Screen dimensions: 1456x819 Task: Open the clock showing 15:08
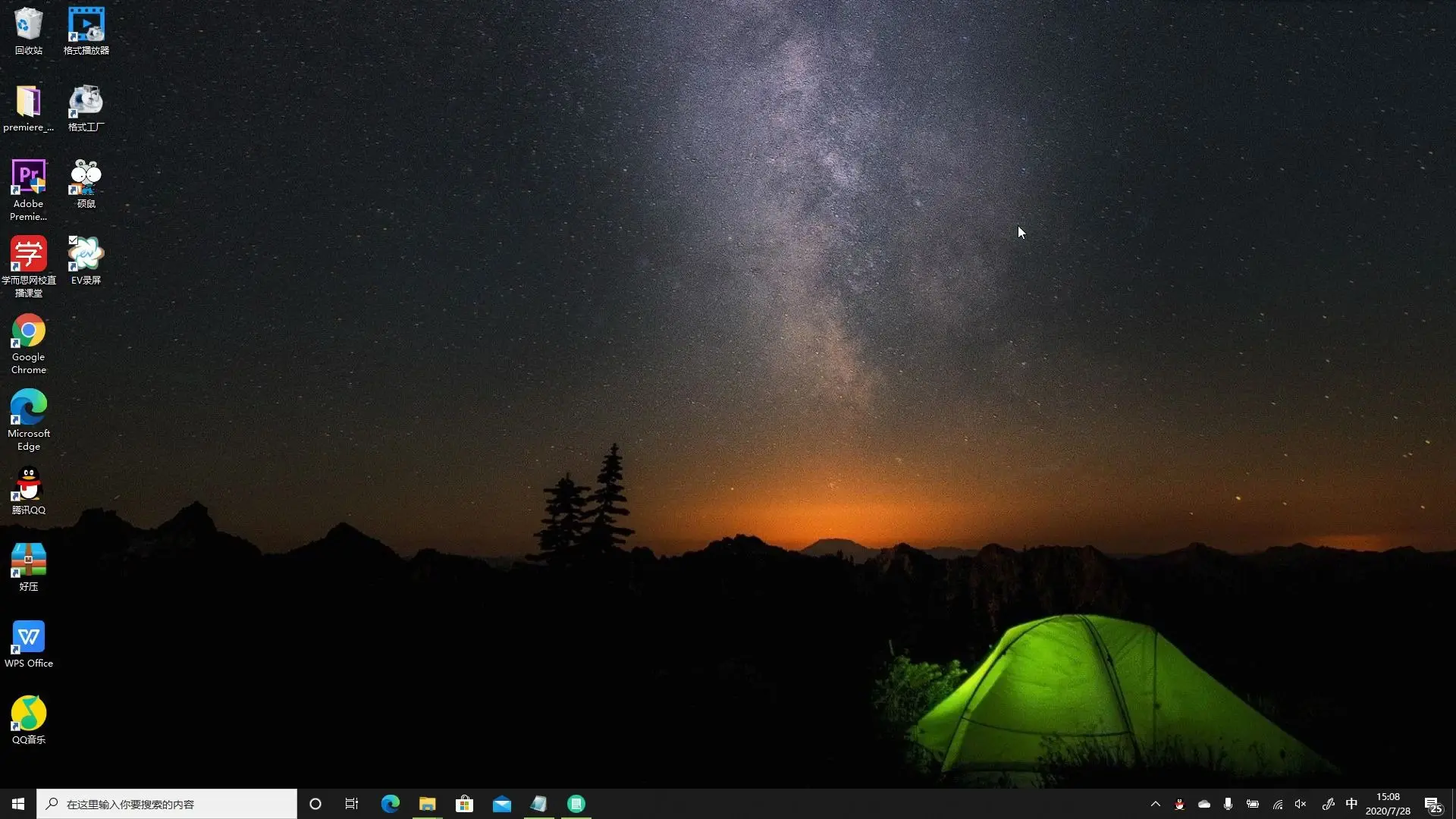[x=1388, y=804]
